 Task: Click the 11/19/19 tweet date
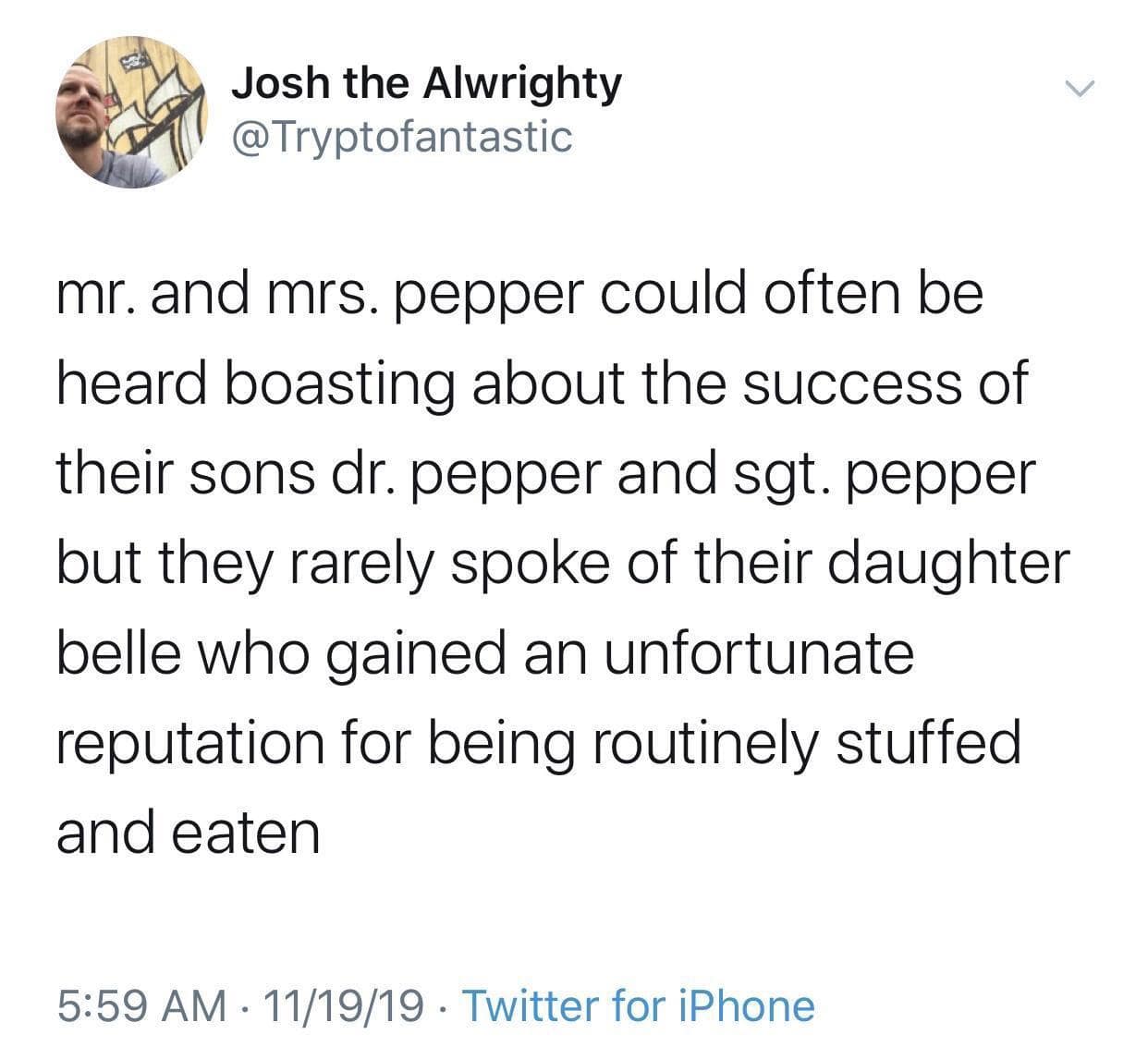[x=344, y=1005]
